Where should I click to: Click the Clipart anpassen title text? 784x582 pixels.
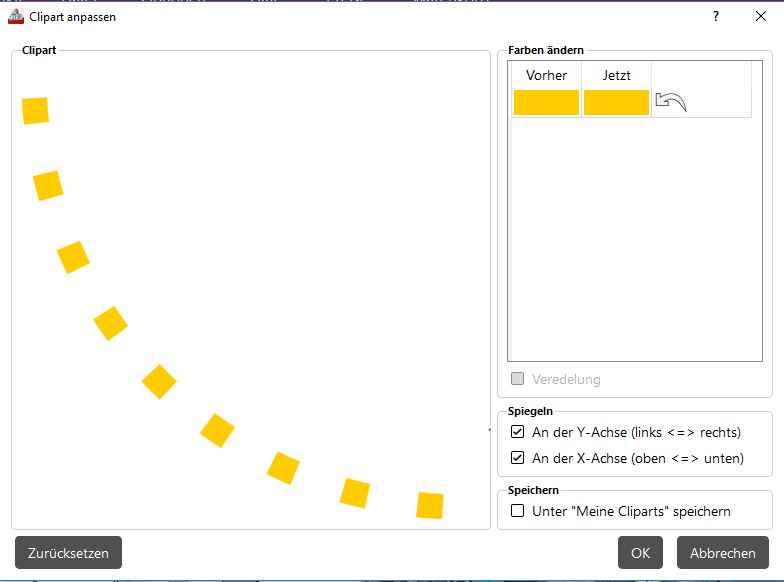coord(72,17)
